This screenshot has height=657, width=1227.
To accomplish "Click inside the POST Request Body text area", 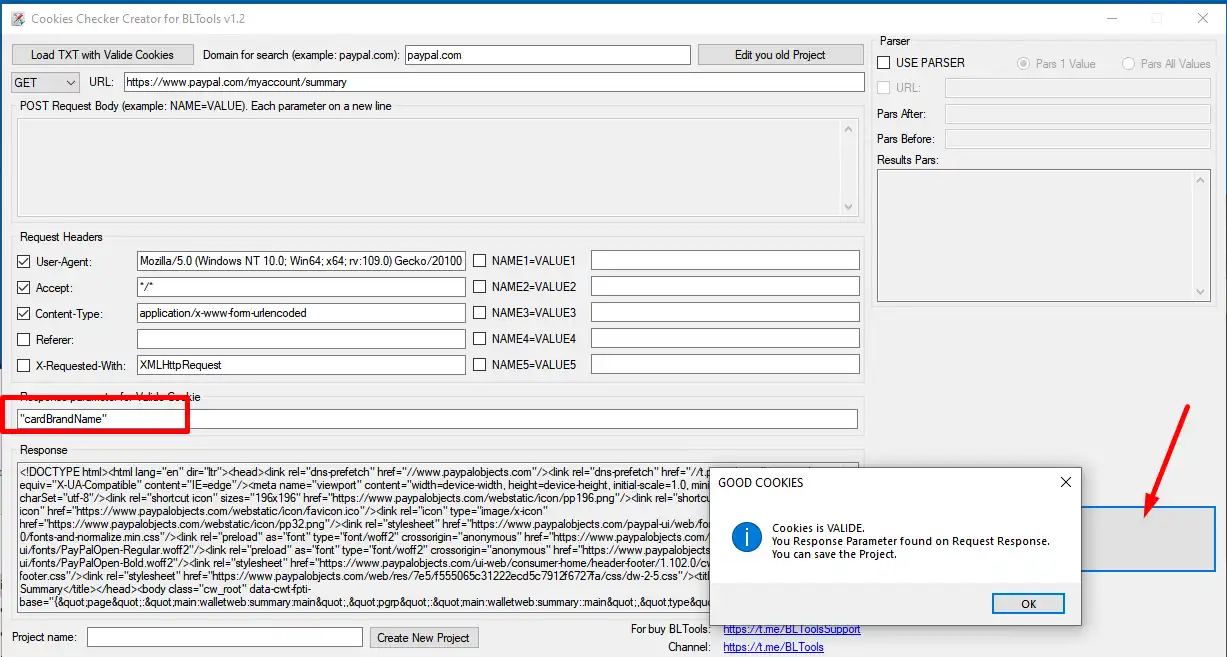I will point(430,166).
